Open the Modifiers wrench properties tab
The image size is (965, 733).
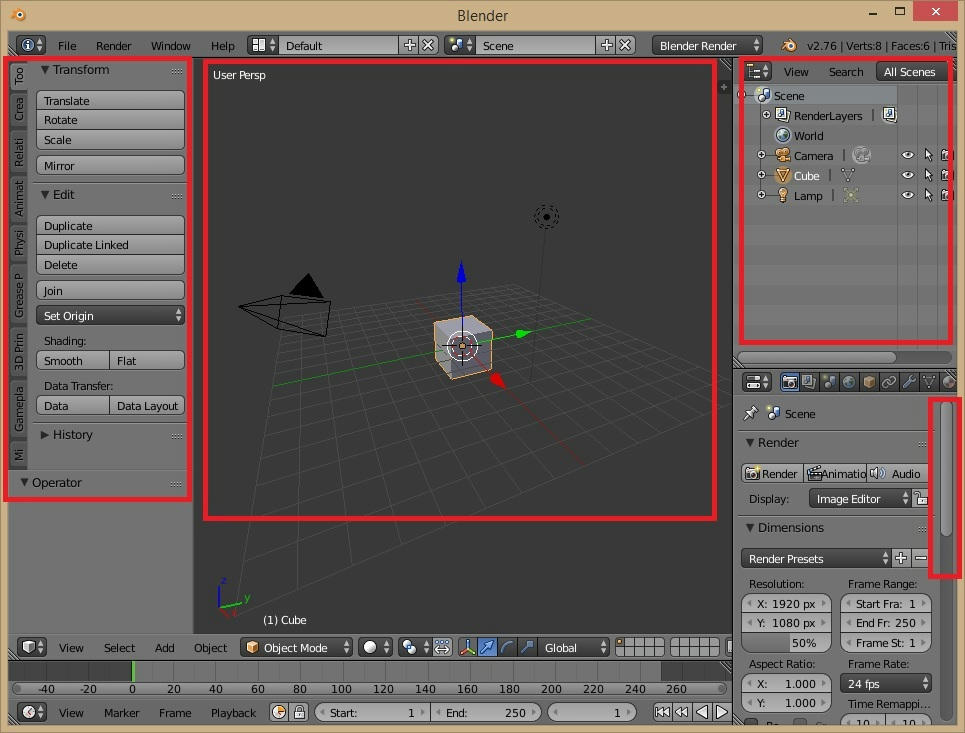click(x=908, y=382)
